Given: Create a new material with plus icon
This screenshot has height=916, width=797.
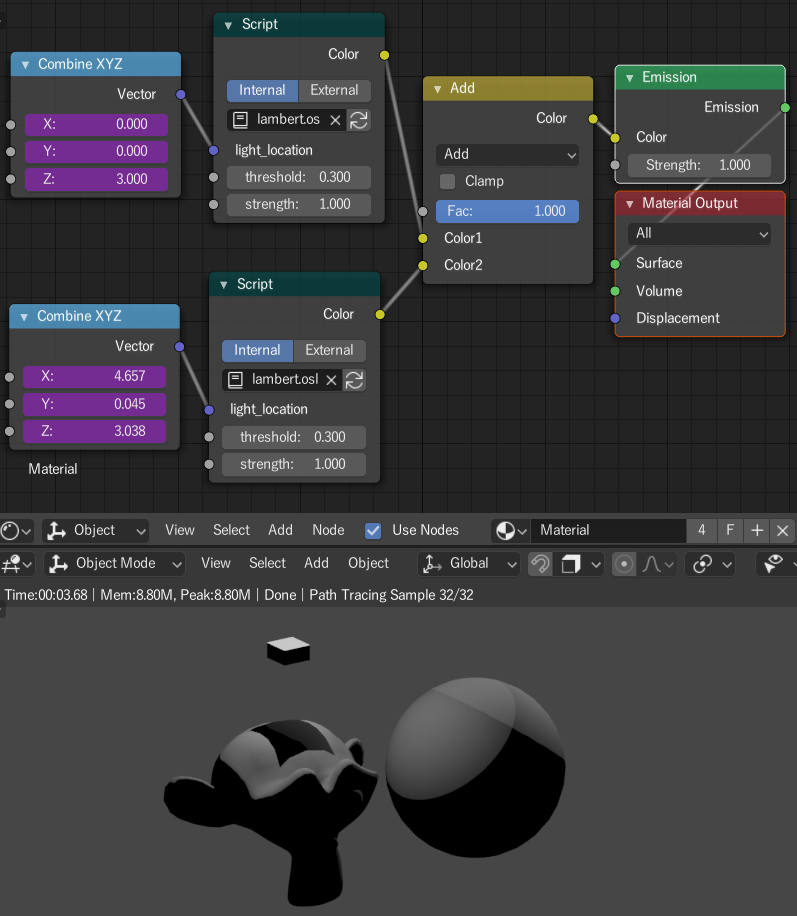Looking at the screenshot, I should pos(757,530).
